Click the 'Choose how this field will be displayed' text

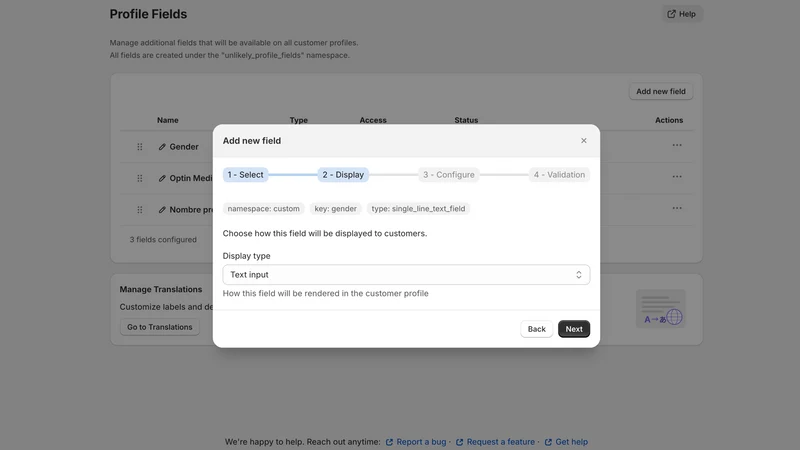324,233
